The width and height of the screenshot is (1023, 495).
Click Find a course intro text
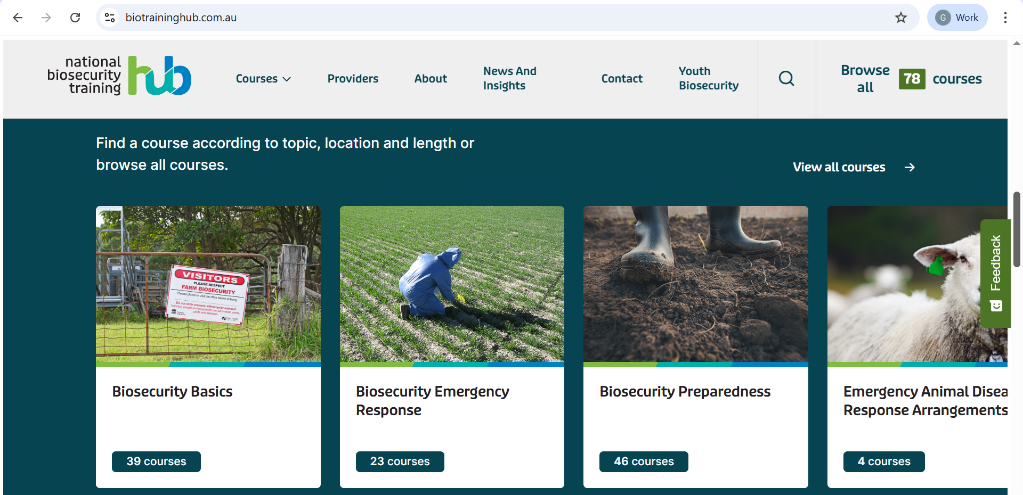click(x=285, y=154)
